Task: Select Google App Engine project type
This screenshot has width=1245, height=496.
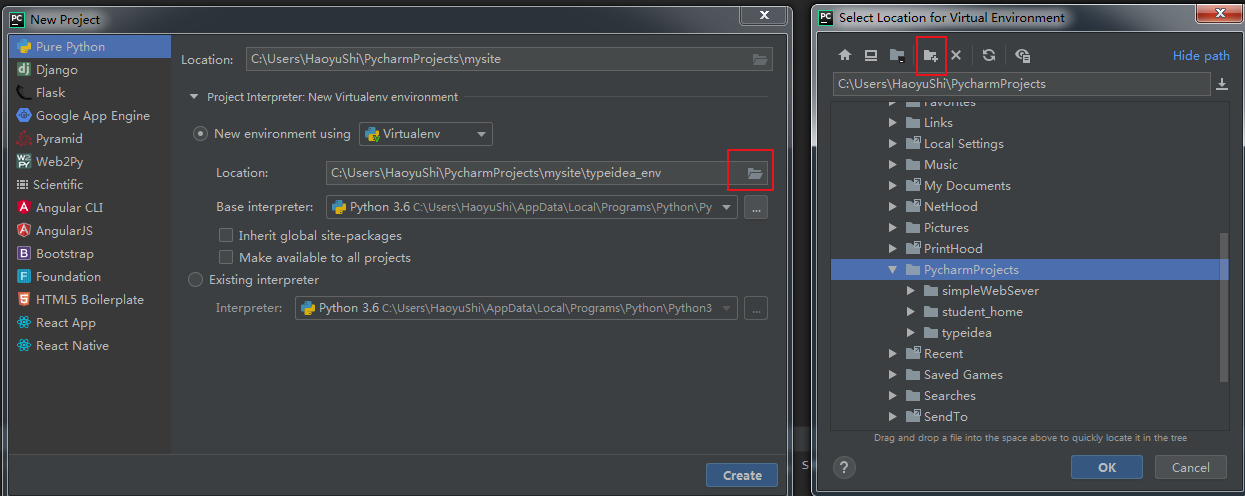Action: pyautogui.click(x=90, y=116)
